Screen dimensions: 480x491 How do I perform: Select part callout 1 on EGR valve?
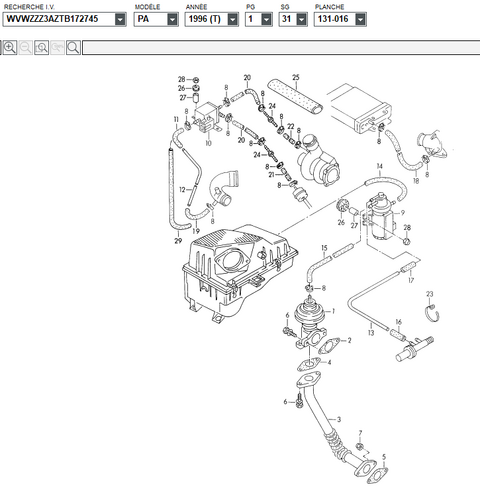click(x=333, y=311)
